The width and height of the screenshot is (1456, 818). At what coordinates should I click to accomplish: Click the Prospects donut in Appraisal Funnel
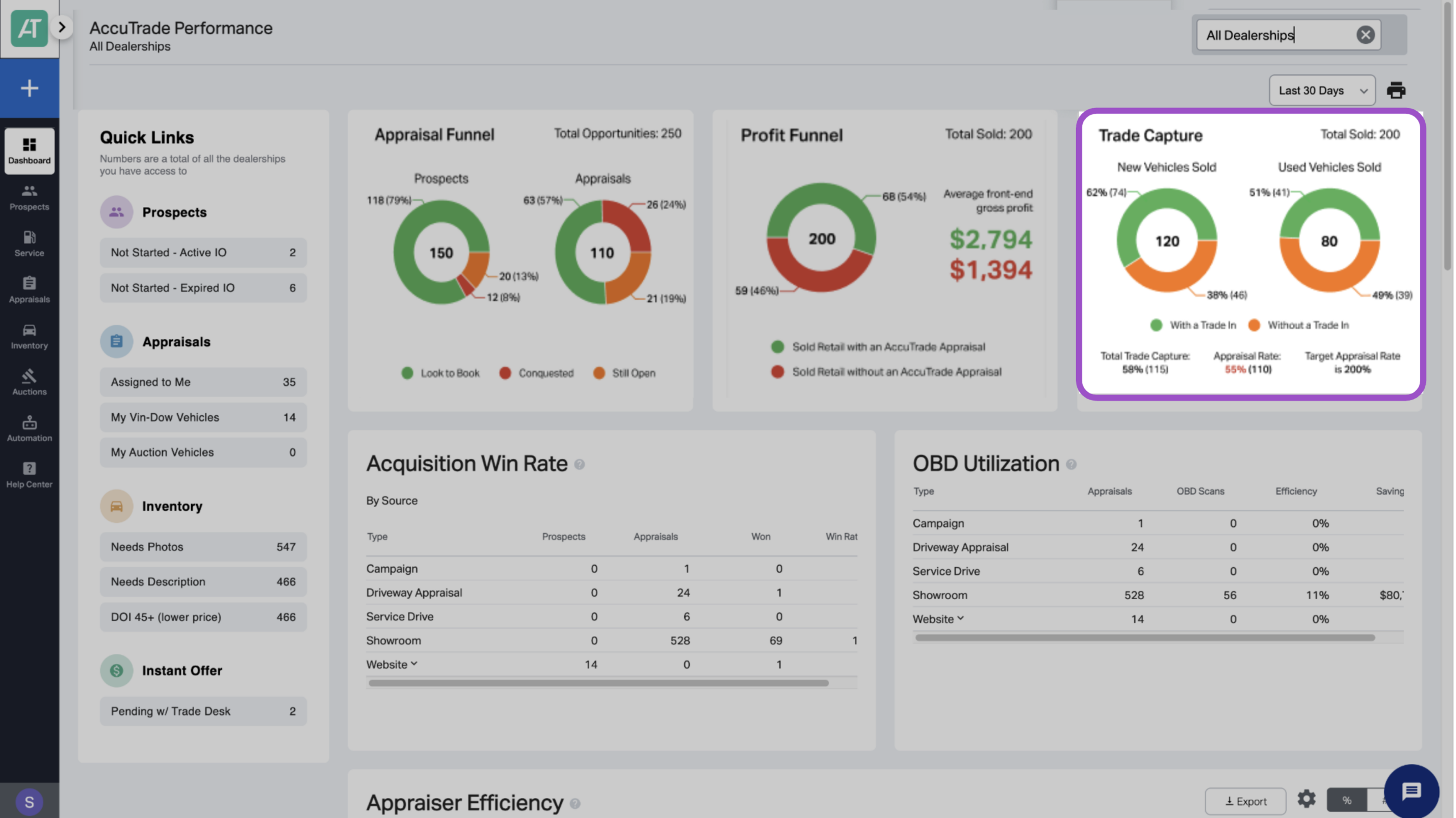(x=441, y=252)
